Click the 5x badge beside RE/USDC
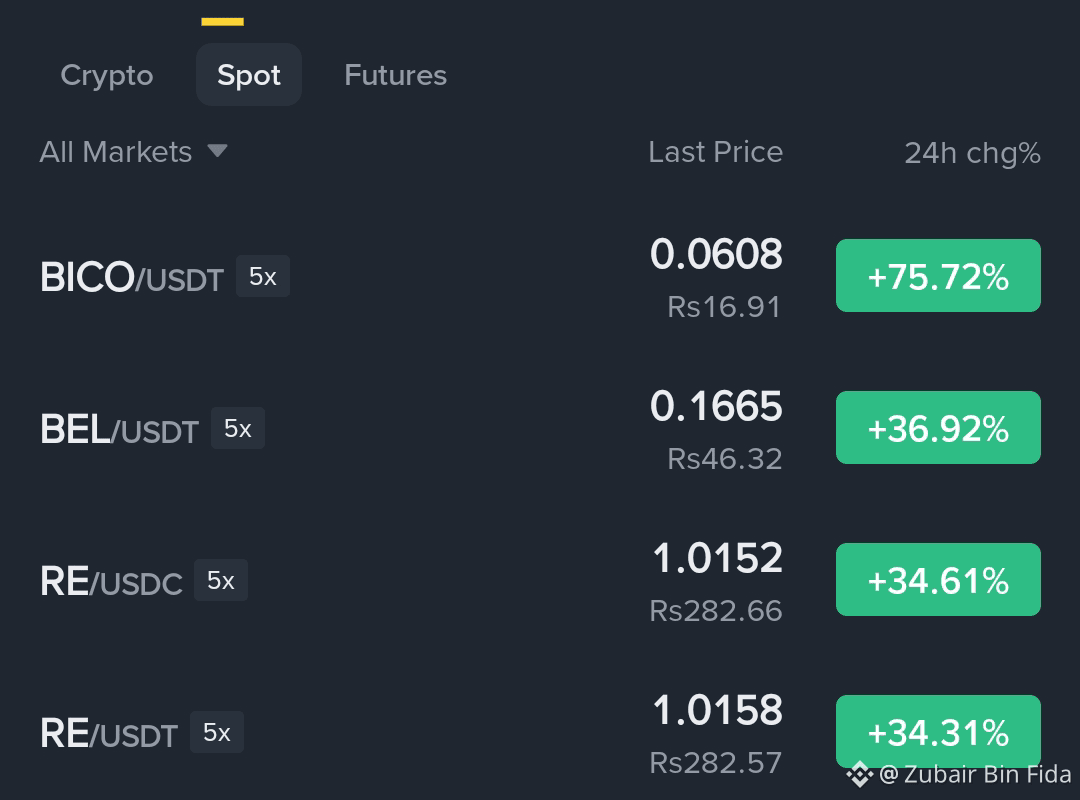The image size is (1080, 800). (220, 580)
